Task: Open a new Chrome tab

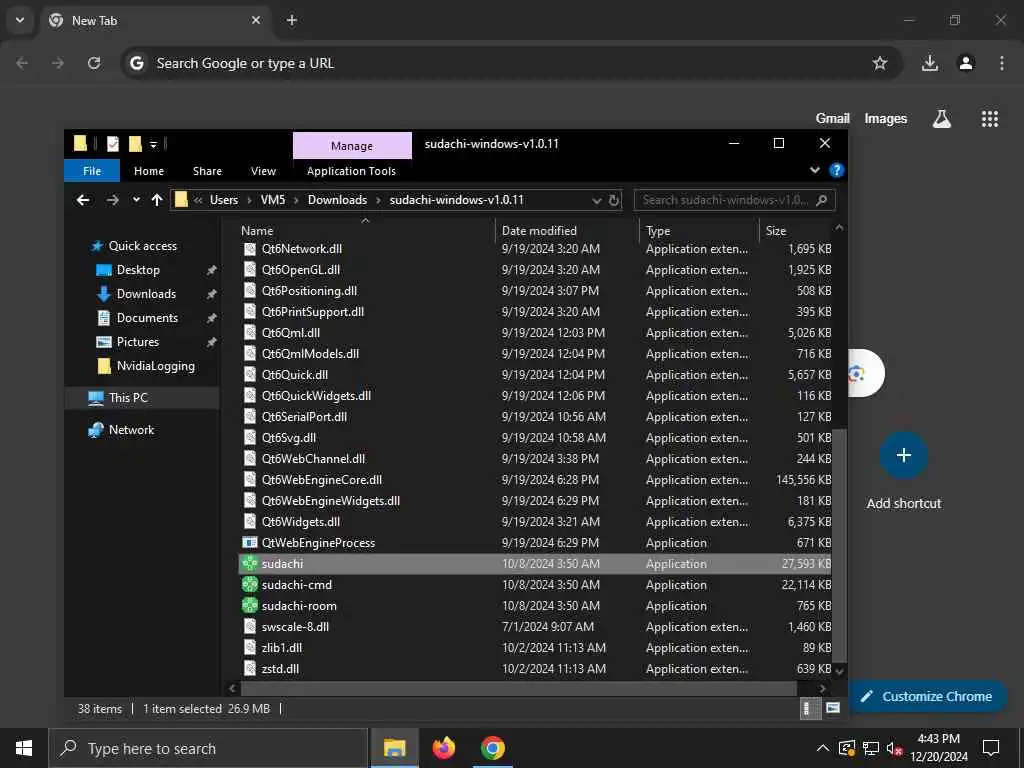Action: (292, 20)
